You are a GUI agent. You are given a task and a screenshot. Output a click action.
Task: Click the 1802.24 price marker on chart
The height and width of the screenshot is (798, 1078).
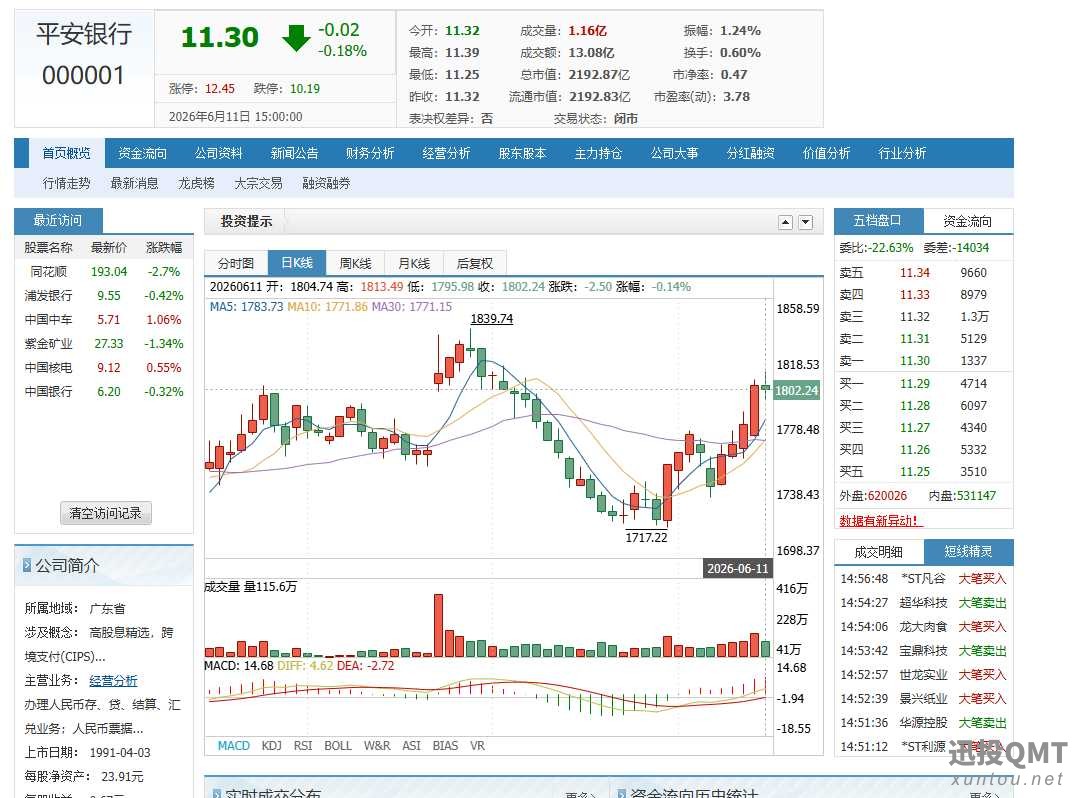pyautogui.click(x=797, y=390)
